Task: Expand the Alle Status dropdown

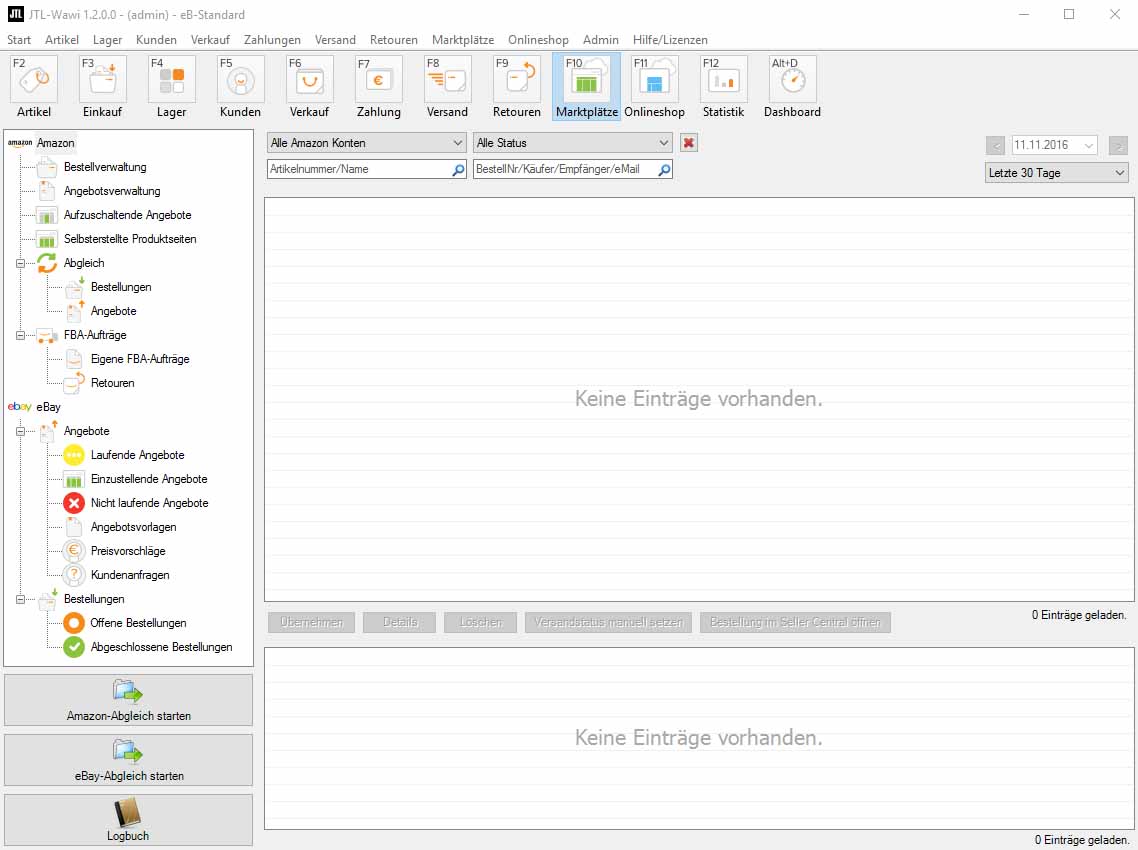Action: pos(572,143)
